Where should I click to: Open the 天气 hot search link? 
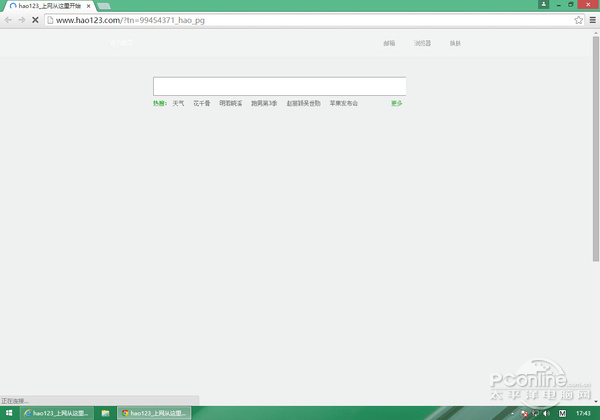click(x=178, y=103)
